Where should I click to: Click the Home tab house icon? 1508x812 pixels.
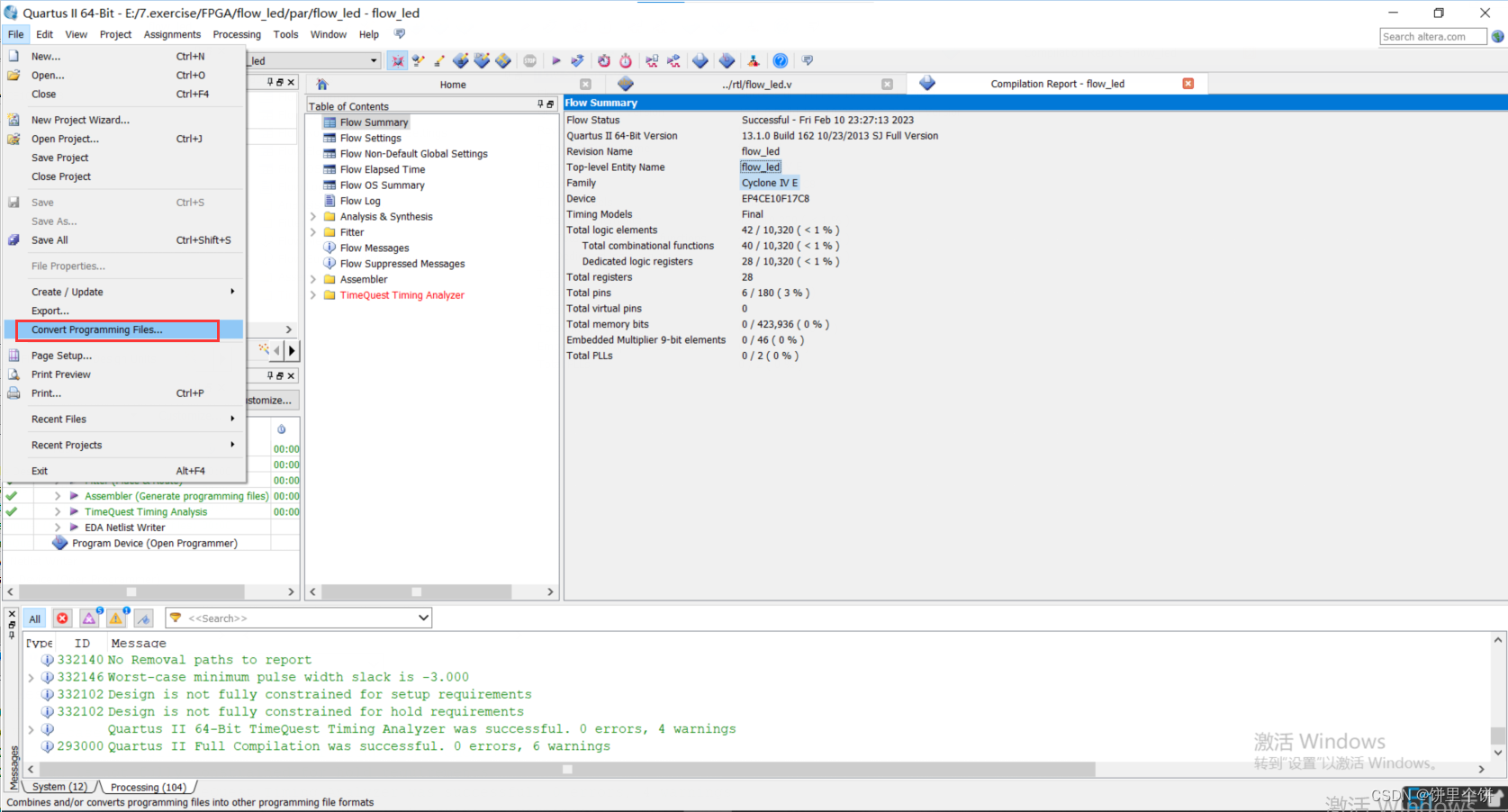(x=322, y=84)
